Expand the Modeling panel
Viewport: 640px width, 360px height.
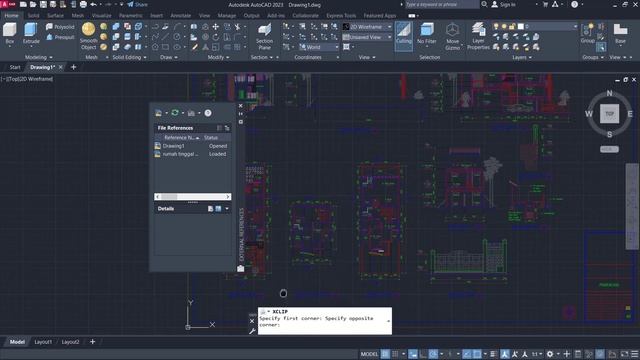click(39, 58)
